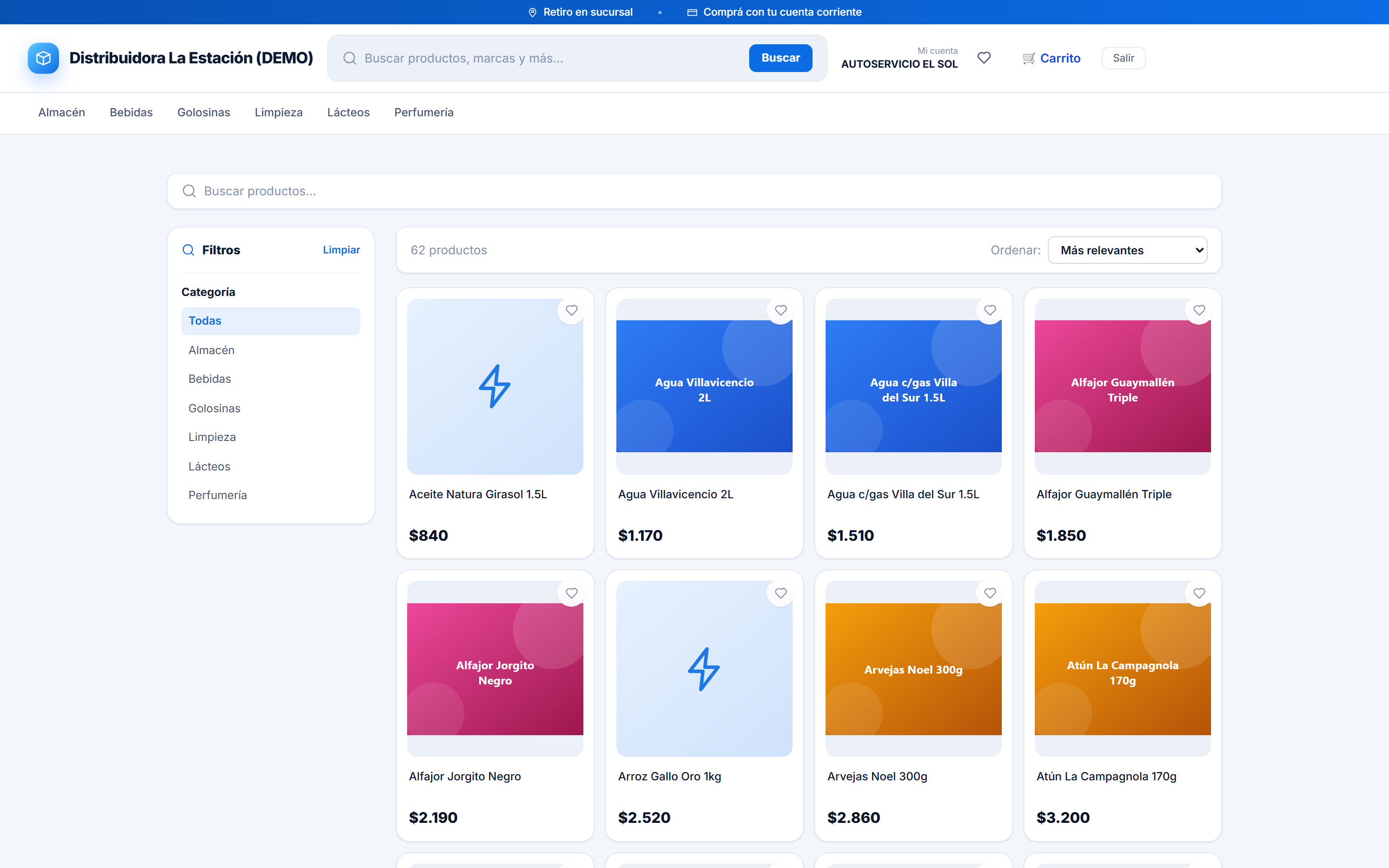The height and width of the screenshot is (868, 1389).
Task: Open Agua Villavicencio 2L product image
Action: [704, 386]
